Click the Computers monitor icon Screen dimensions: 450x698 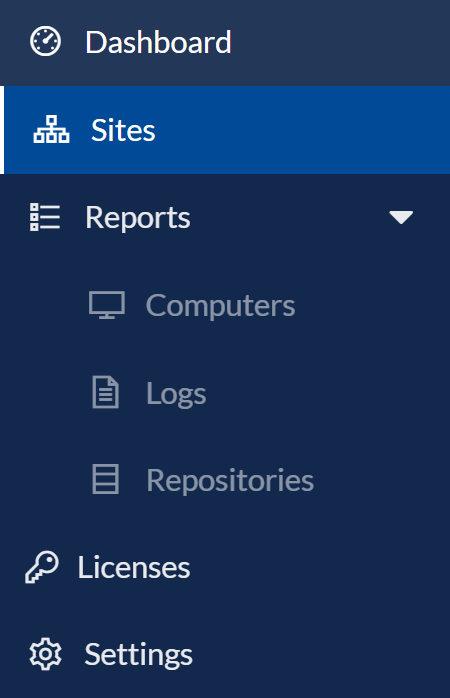click(107, 305)
